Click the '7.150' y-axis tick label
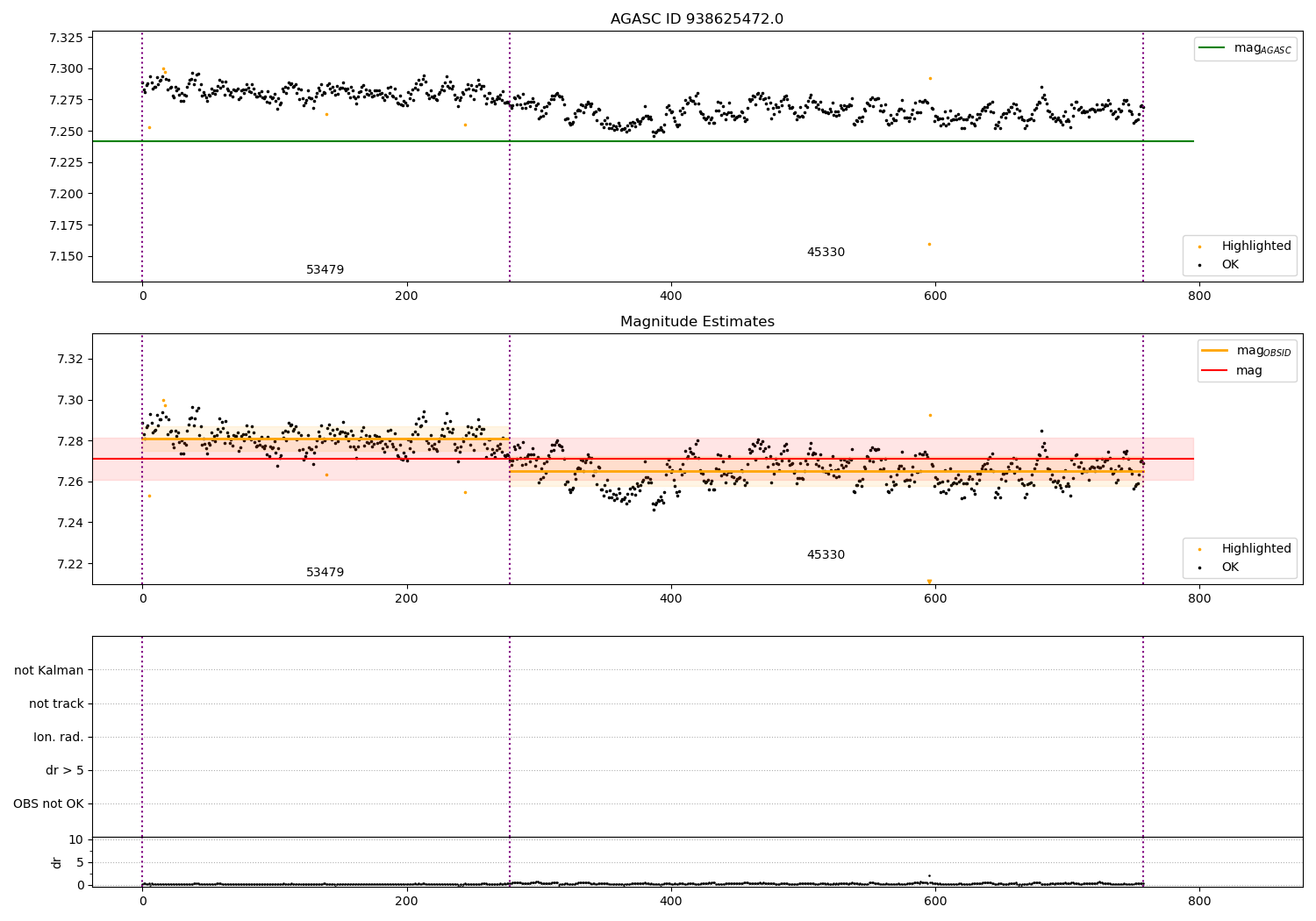 tap(65, 257)
